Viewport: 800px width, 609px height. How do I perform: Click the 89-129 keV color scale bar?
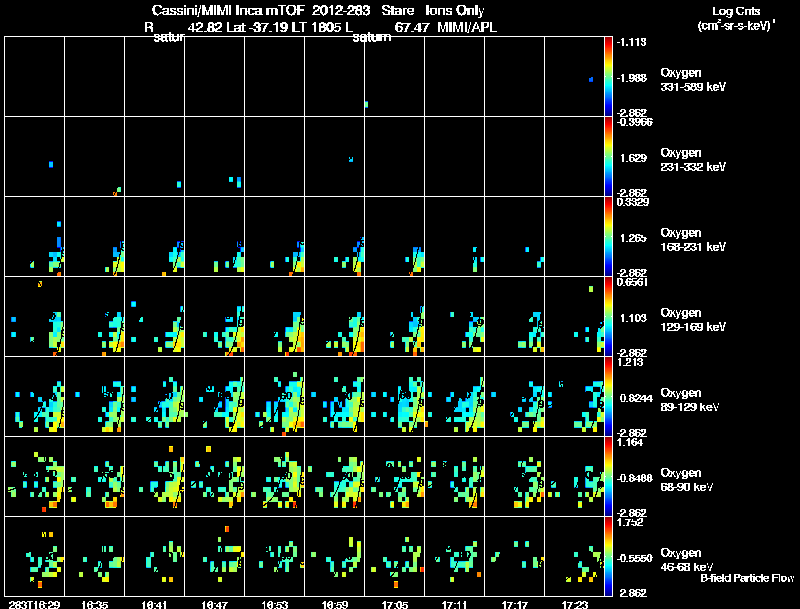click(608, 396)
